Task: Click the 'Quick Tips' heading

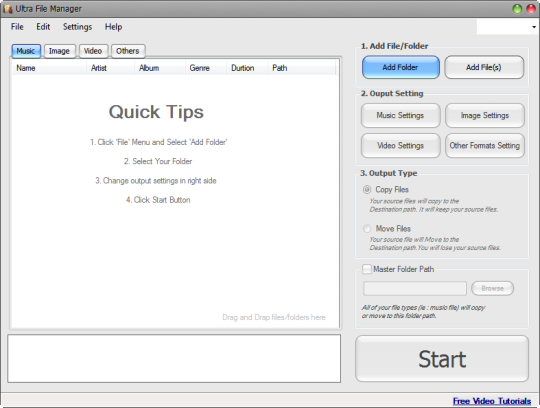Action: click(x=156, y=112)
